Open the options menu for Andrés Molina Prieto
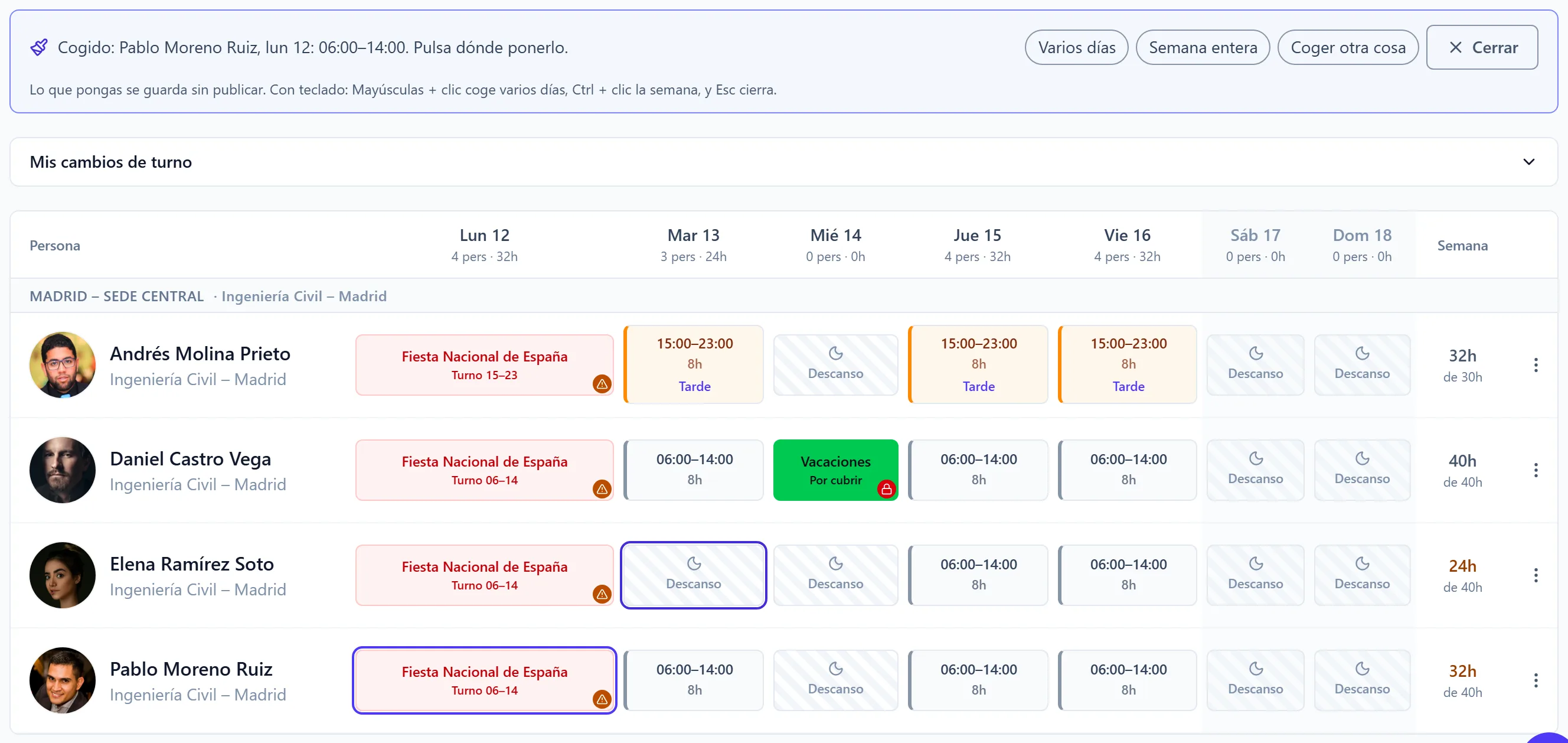Screen dimensions: 1568x743 pyautogui.click(x=1535, y=365)
